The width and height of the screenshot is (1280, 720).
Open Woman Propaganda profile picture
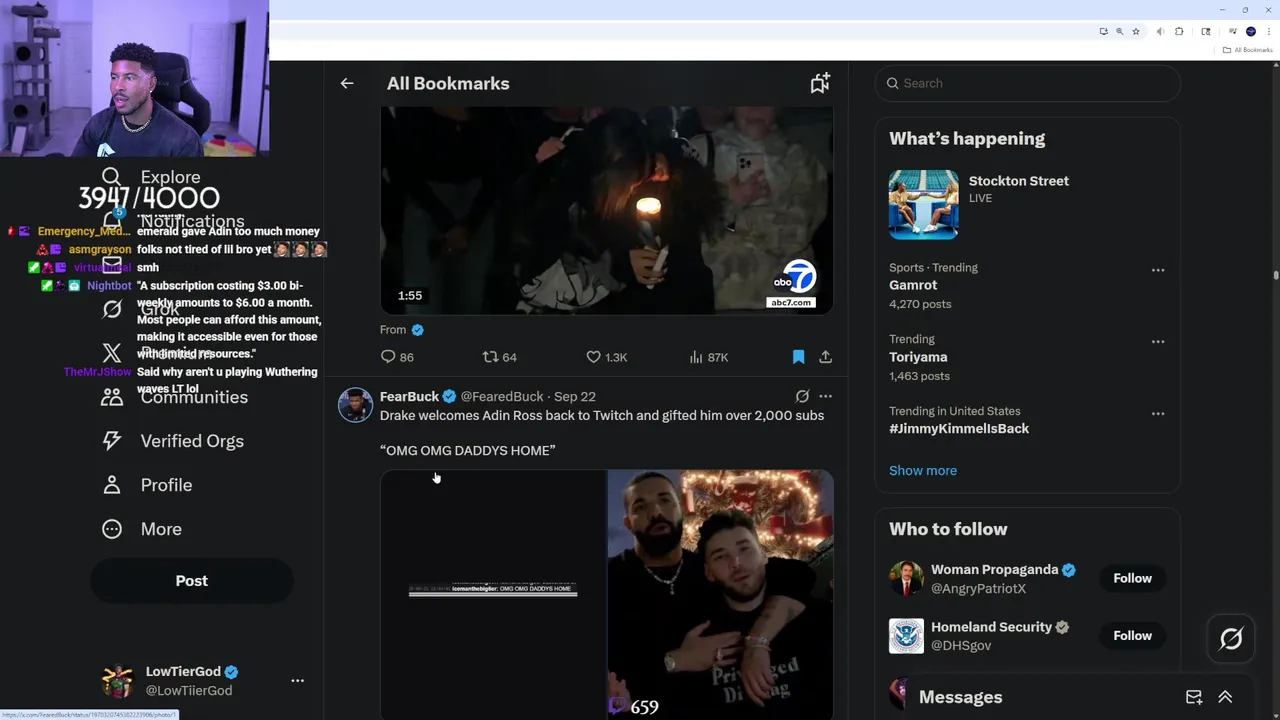point(906,578)
